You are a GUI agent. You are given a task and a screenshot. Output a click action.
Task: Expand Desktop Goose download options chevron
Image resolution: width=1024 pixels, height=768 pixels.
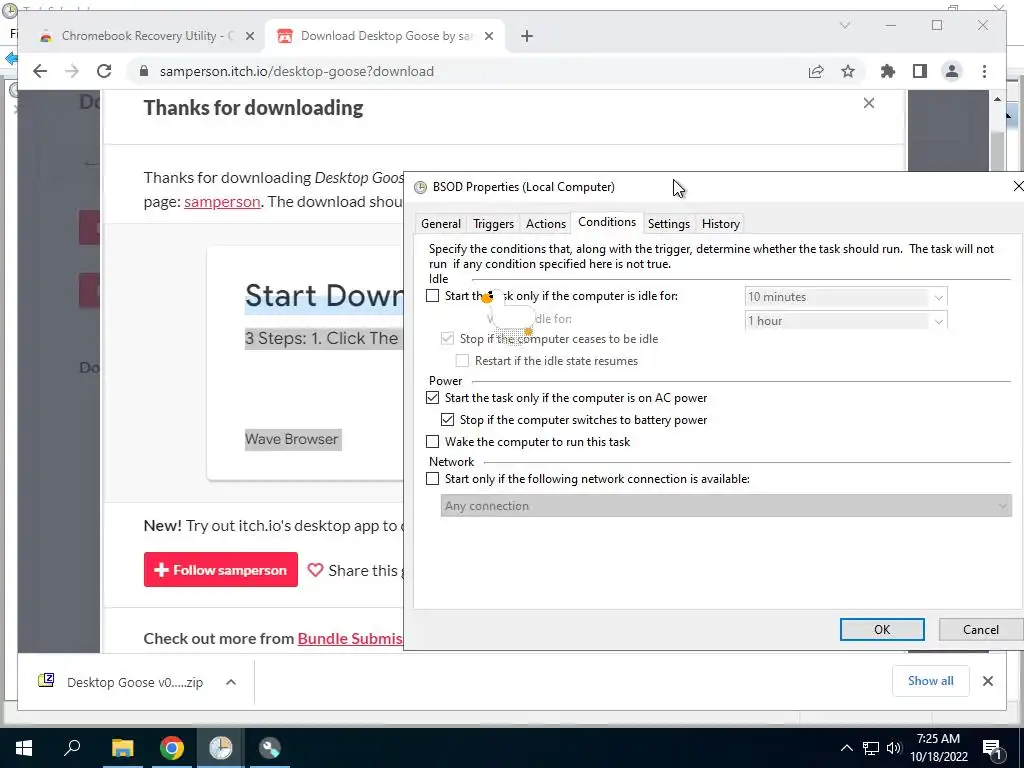231,682
